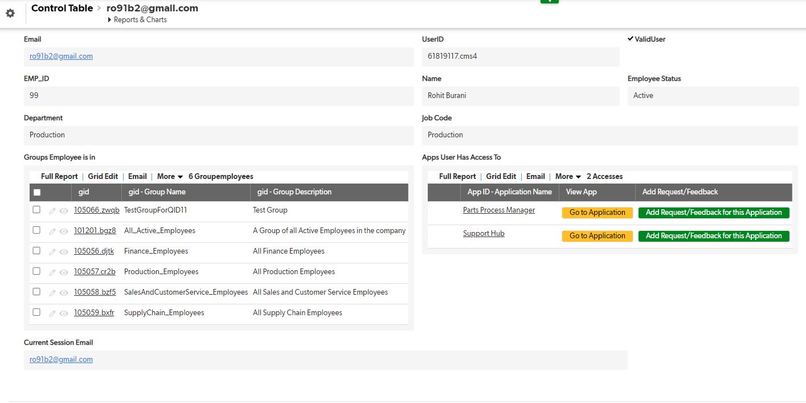Click the Current Session Email link
806x403 pixels.
click(61, 360)
